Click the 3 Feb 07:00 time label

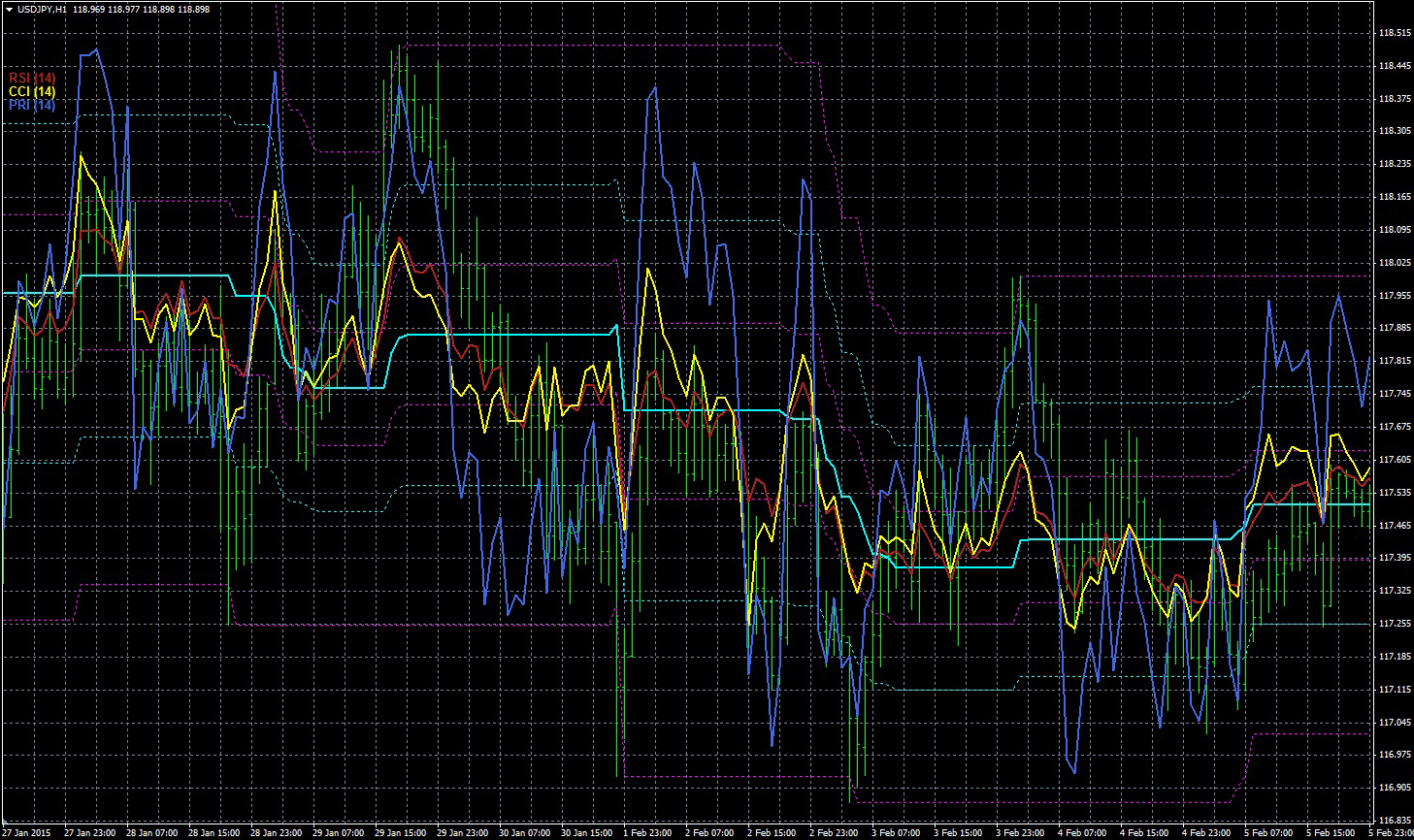pos(897,833)
